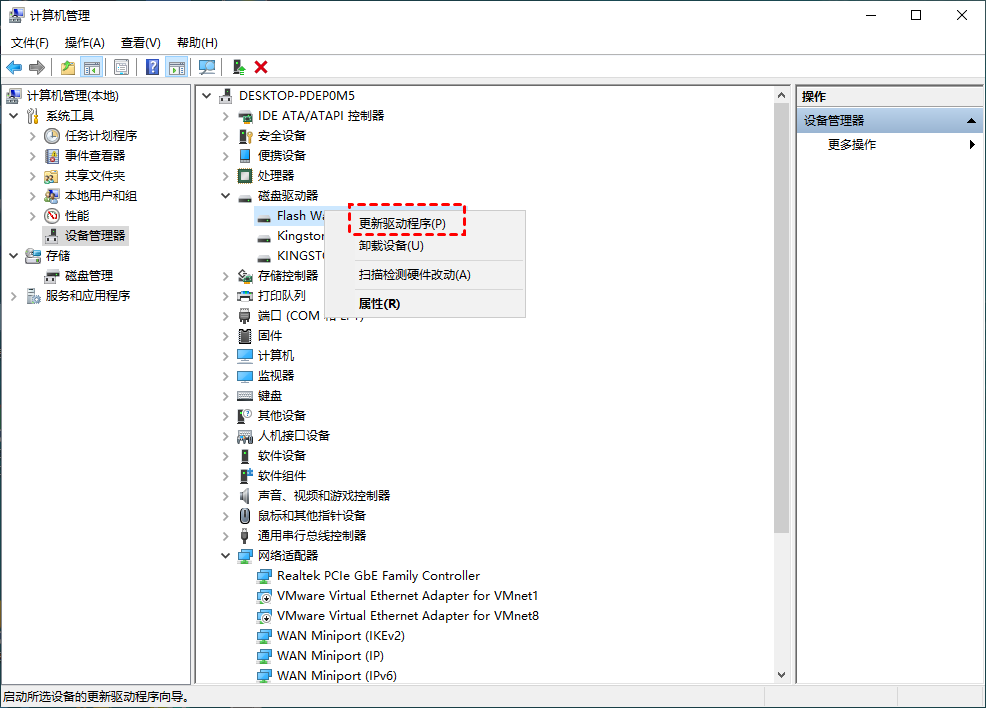Click the blue question mark Help icon
The image size is (986, 708).
pos(152,67)
